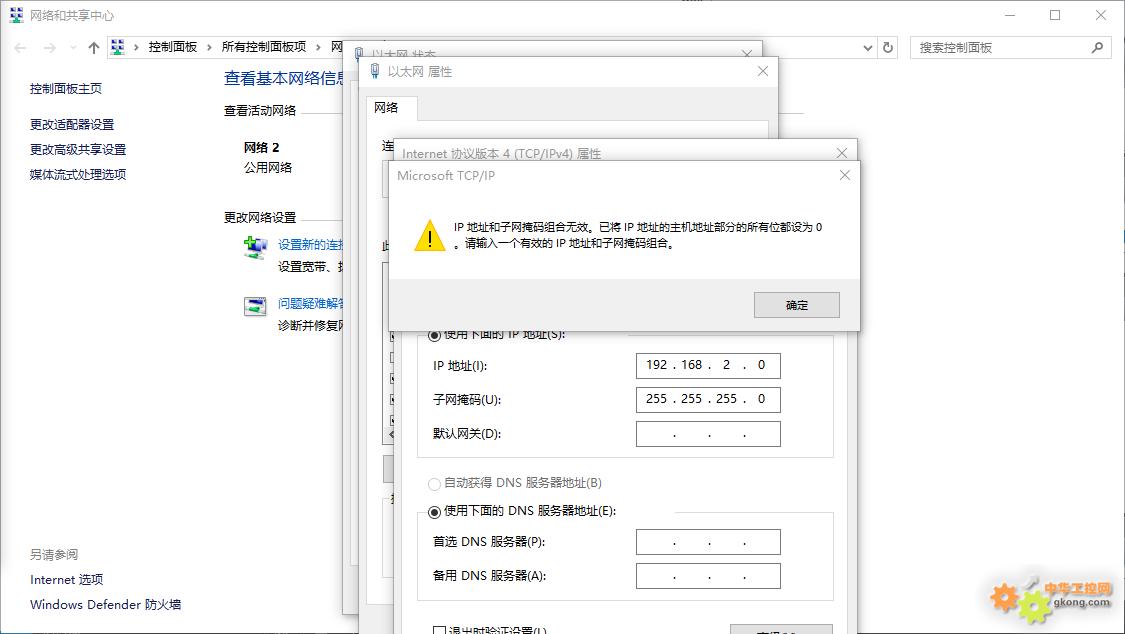Close the Ethernet properties window
The width and height of the screenshot is (1125, 634).
pos(763,71)
